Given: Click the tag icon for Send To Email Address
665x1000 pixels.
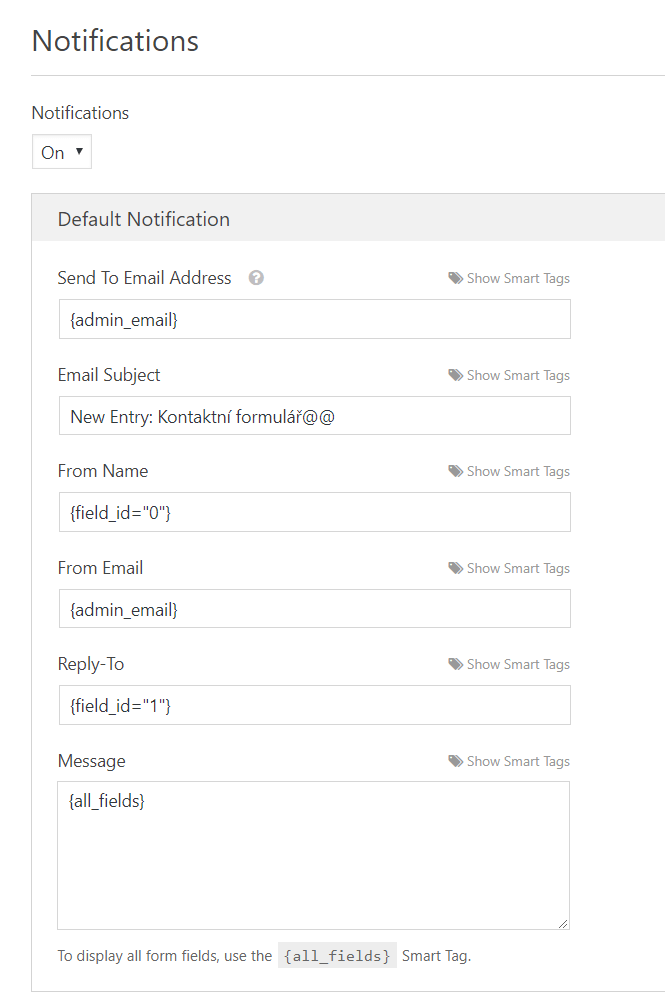Looking at the screenshot, I should pyautogui.click(x=455, y=278).
